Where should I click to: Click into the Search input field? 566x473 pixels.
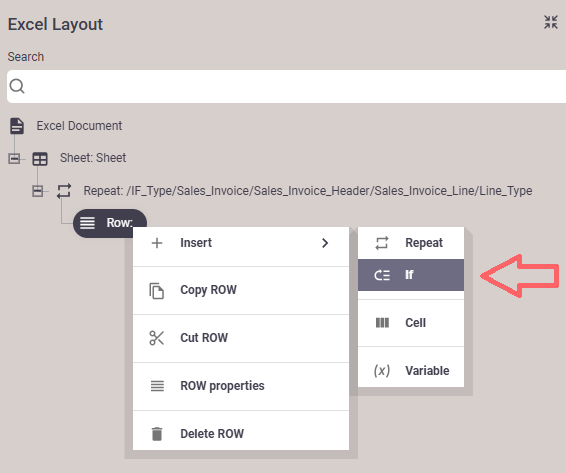[x=286, y=87]
